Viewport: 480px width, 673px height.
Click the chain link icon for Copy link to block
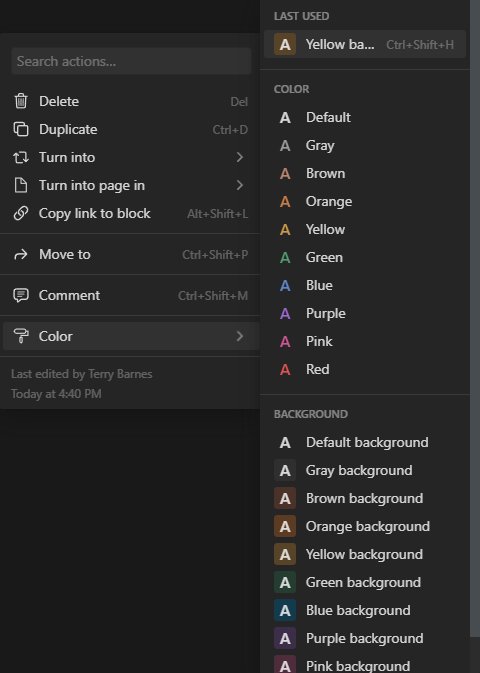click(21, 213)
